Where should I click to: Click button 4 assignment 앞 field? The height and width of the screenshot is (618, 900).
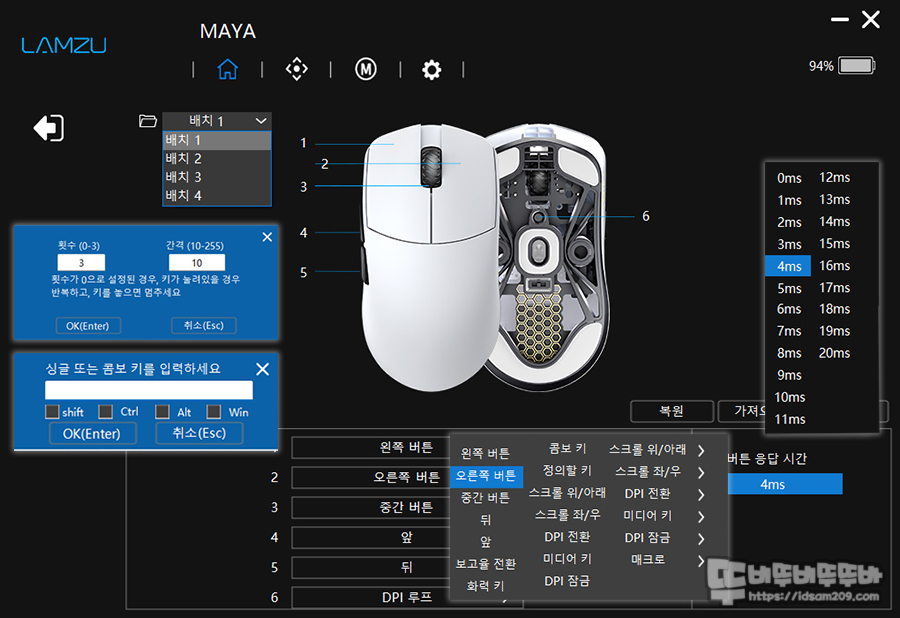(x=371, y=537)
